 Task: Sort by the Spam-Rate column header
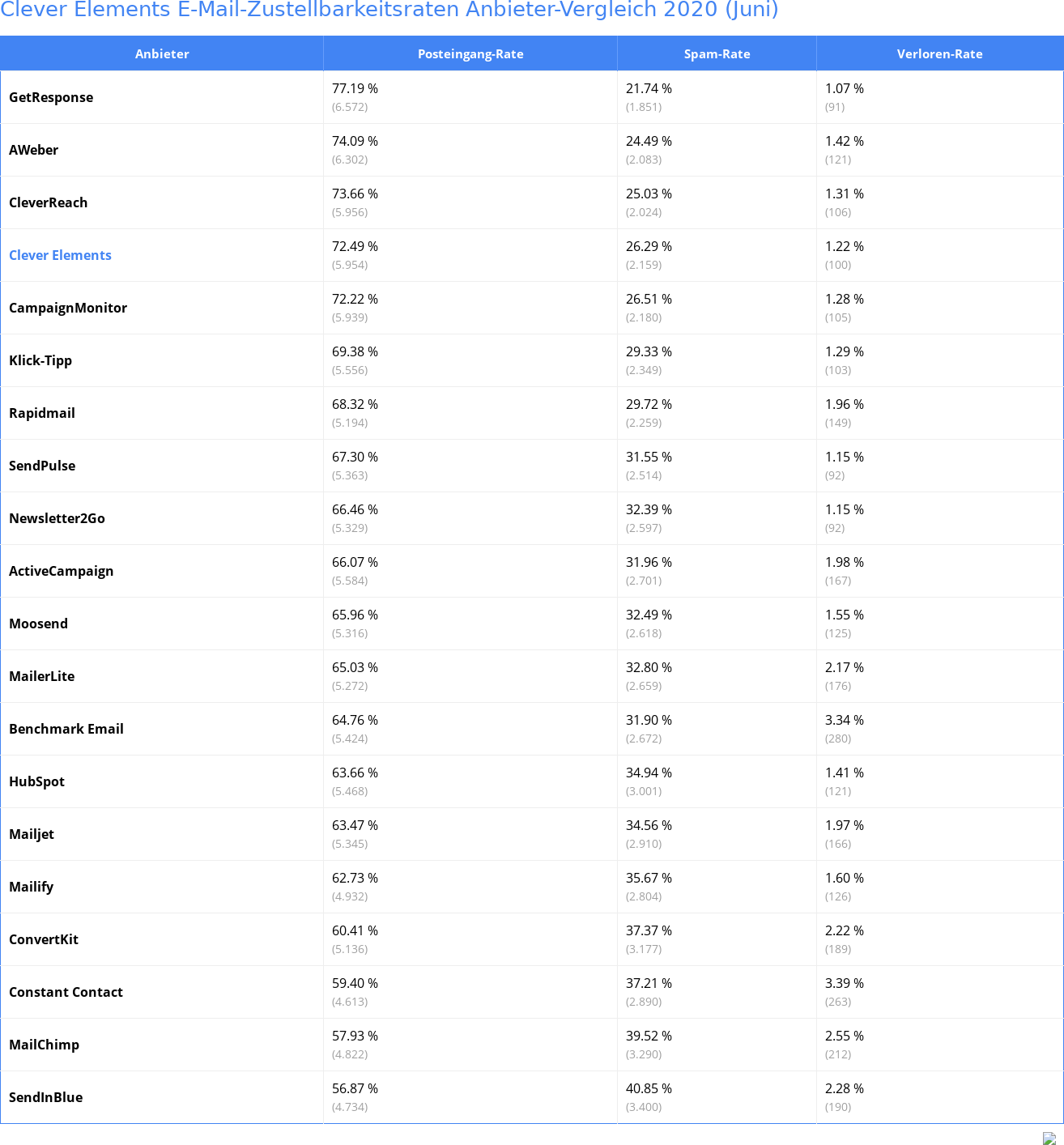pyautogui.click(x=717, y=53)
